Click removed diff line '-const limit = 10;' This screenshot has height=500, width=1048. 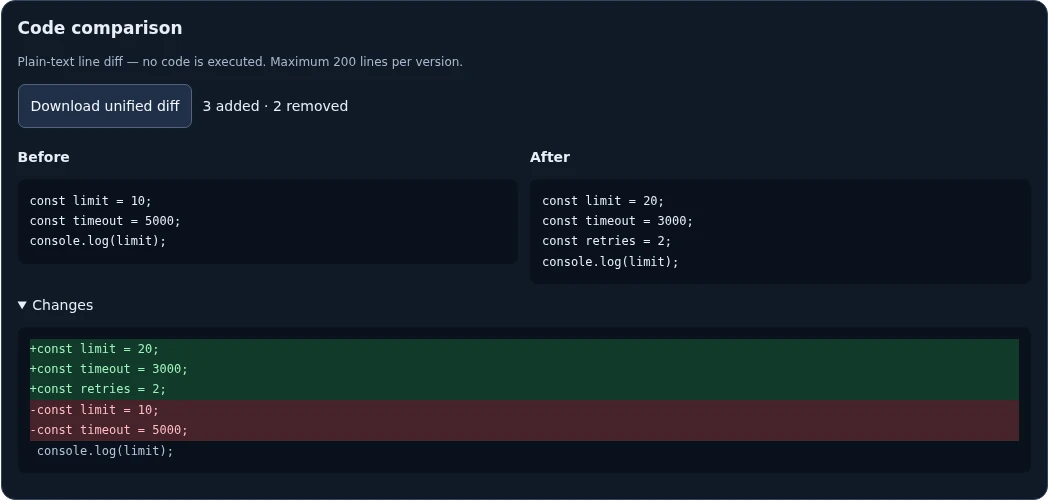[x=524, y=410]
